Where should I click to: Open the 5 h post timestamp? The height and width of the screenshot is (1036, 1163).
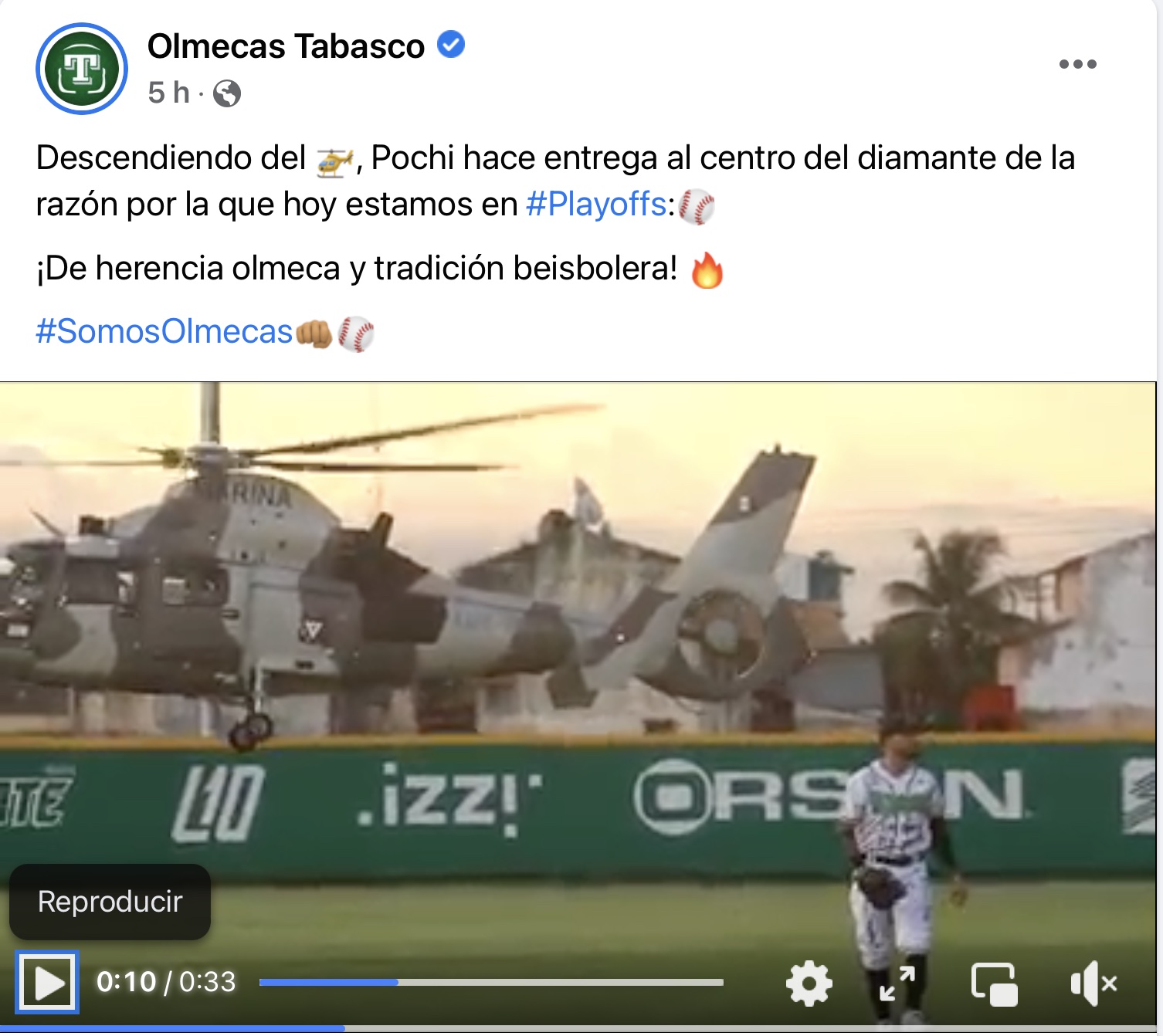(x=168, y=93)
